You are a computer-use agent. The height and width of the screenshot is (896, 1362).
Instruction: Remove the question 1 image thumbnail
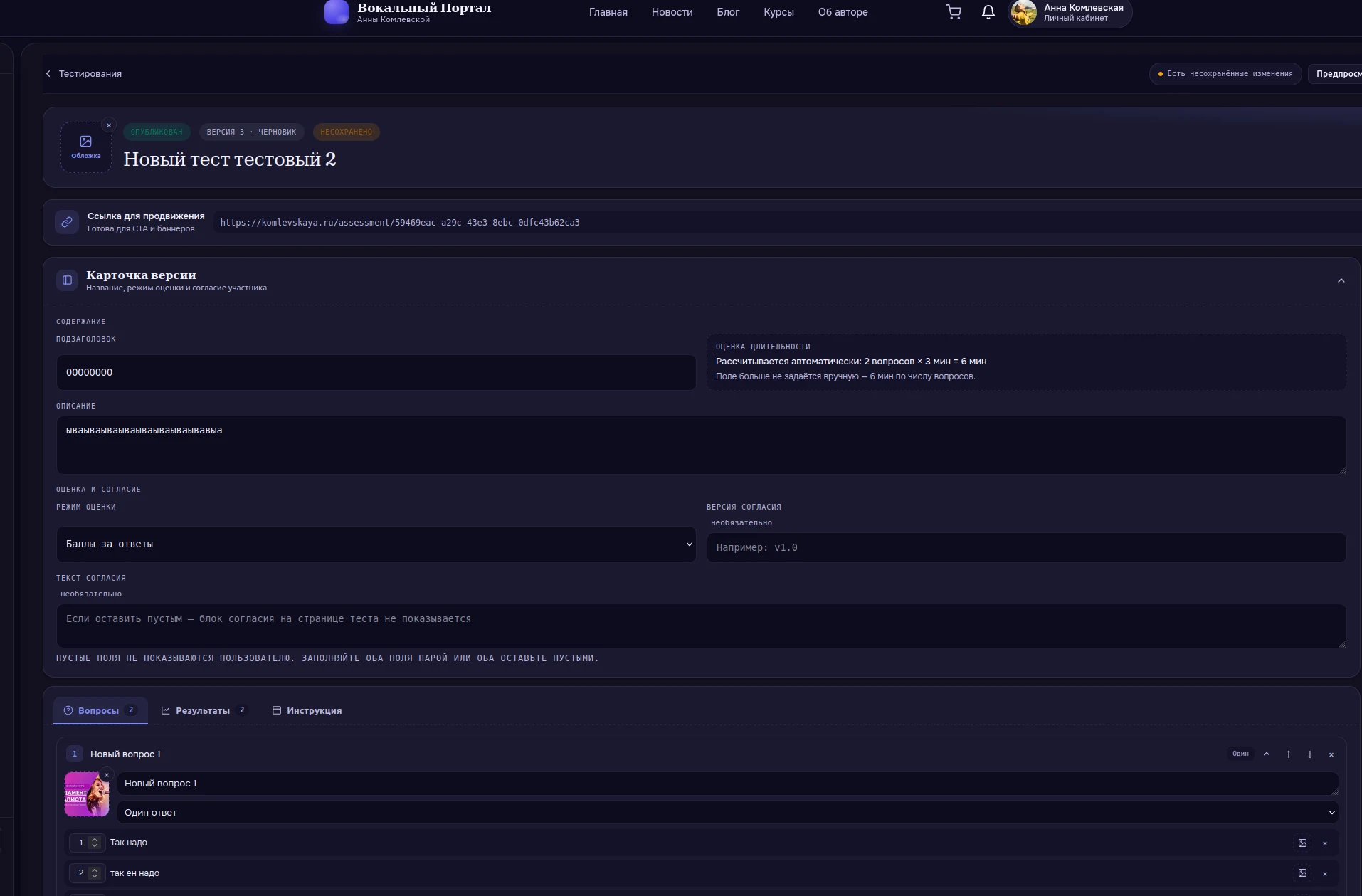[x=107, y=775]
